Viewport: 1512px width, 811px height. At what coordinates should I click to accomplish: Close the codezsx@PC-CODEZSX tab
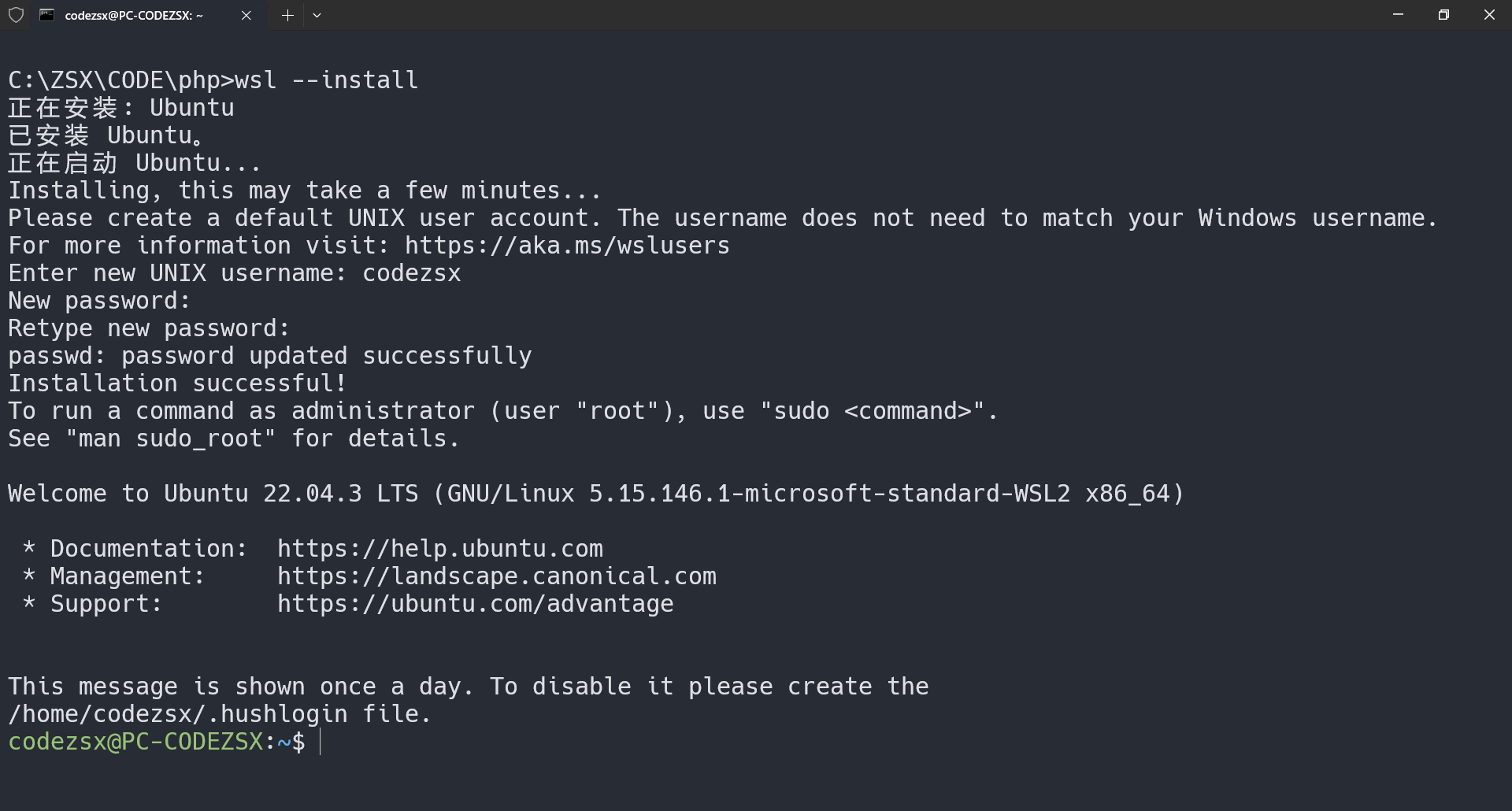(x=246, y=15)
